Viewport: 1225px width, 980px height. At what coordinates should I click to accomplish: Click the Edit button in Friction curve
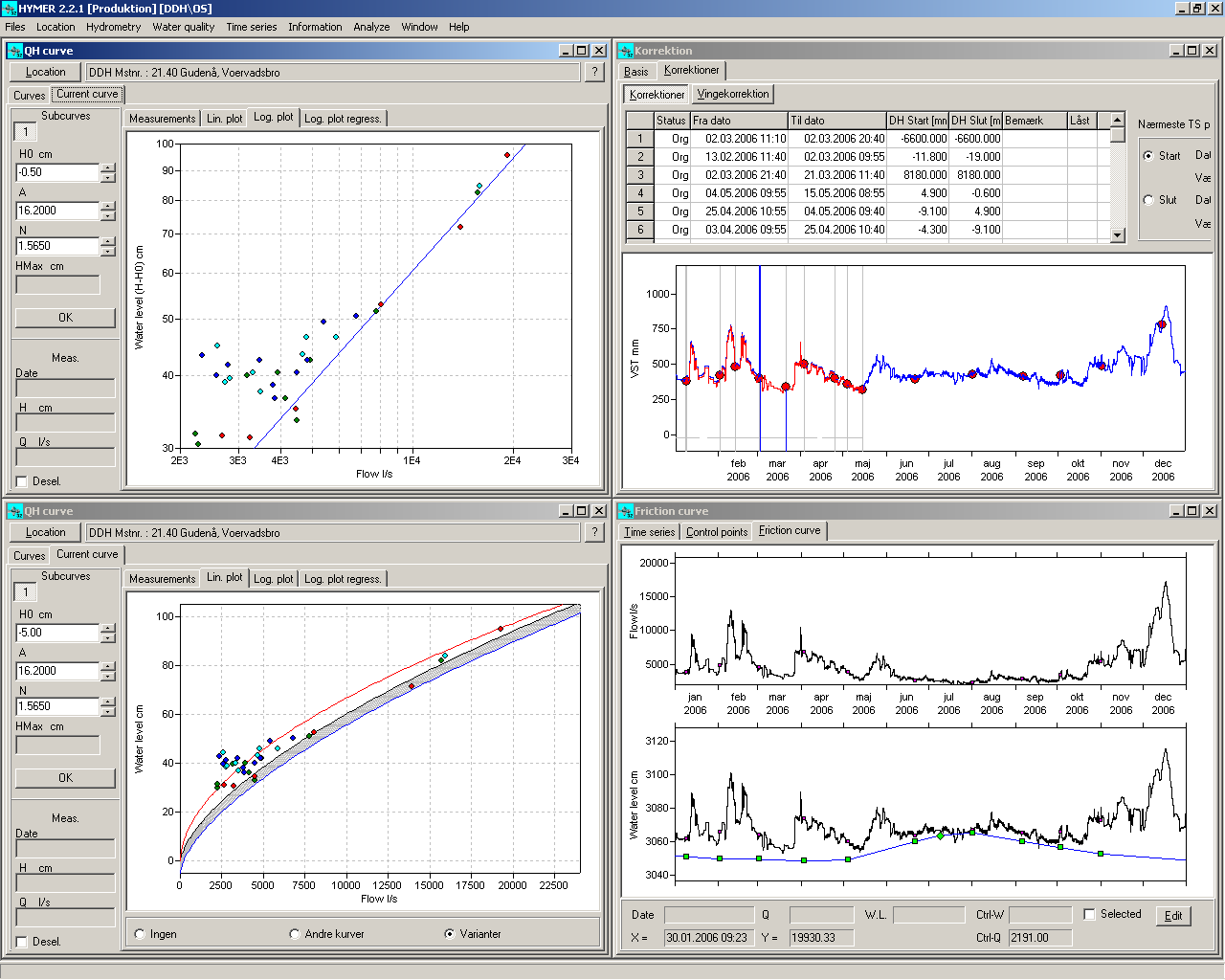1173,916
